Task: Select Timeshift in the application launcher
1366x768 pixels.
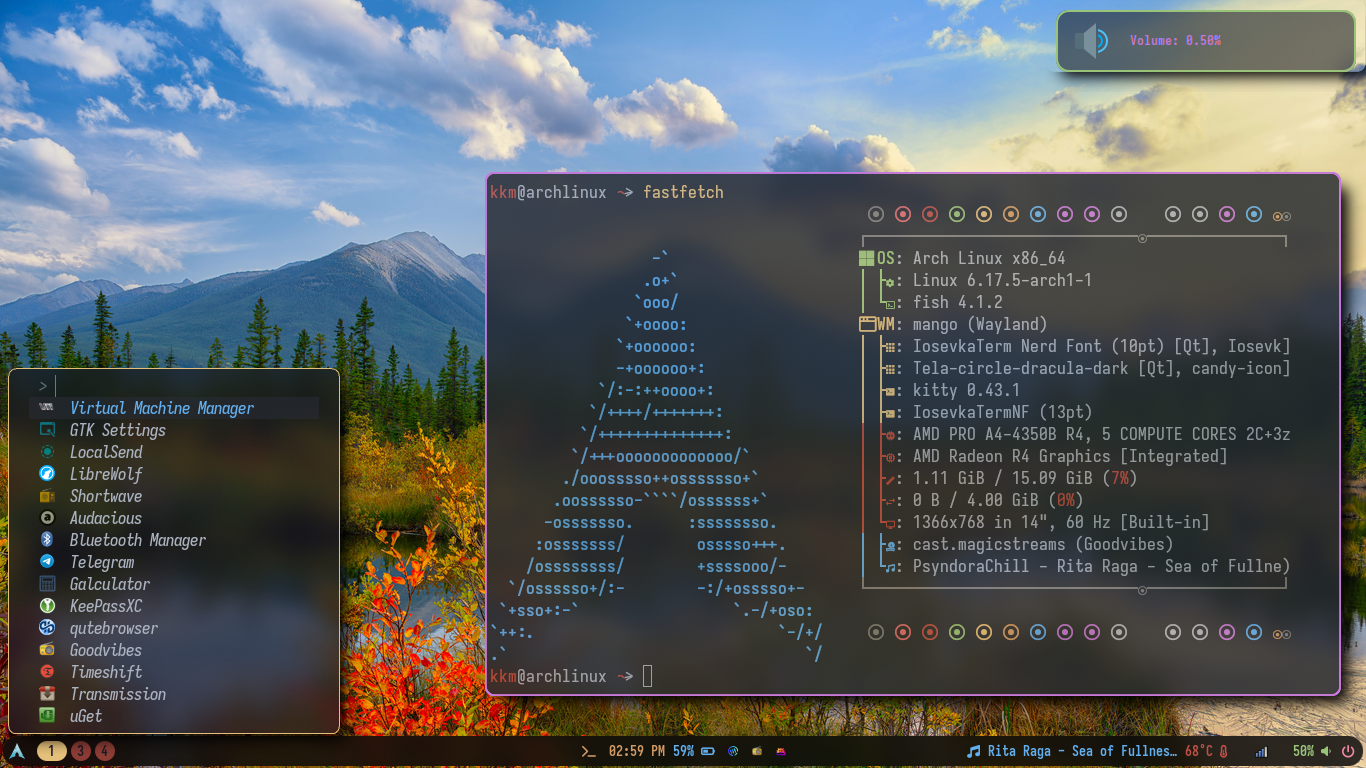Action: pyautogui.click(x=106, y=672)
